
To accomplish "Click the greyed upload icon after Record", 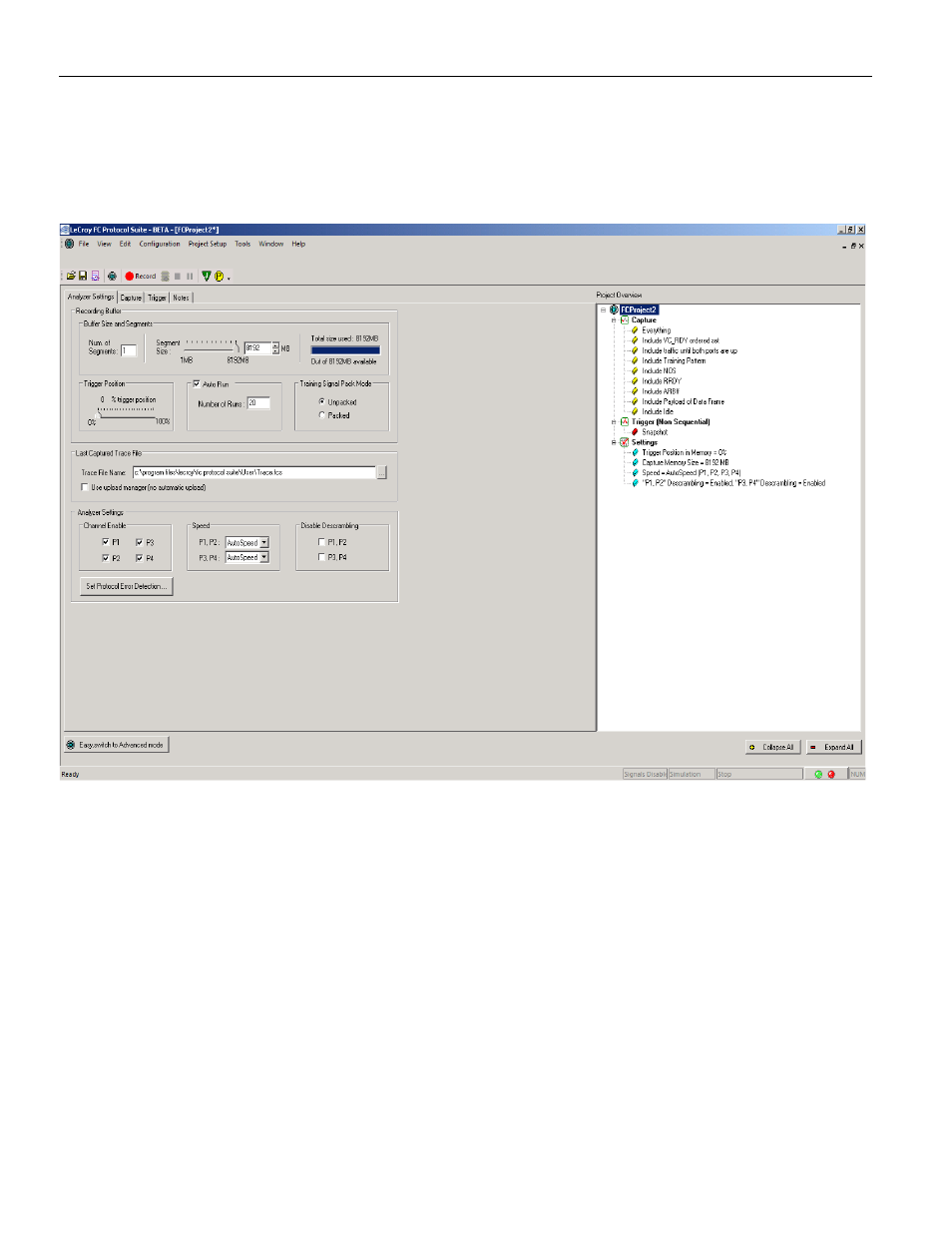I will coord(165,277).
